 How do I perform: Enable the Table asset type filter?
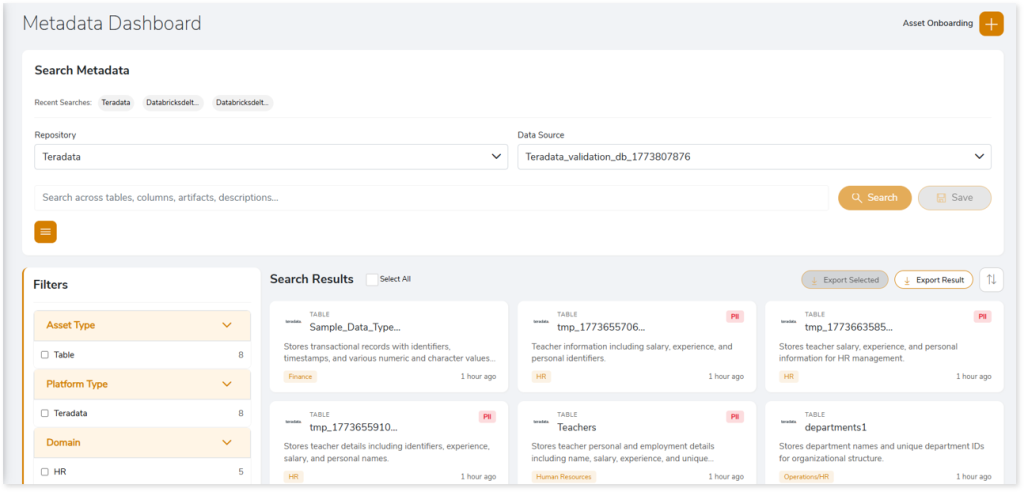pos(44,355)
